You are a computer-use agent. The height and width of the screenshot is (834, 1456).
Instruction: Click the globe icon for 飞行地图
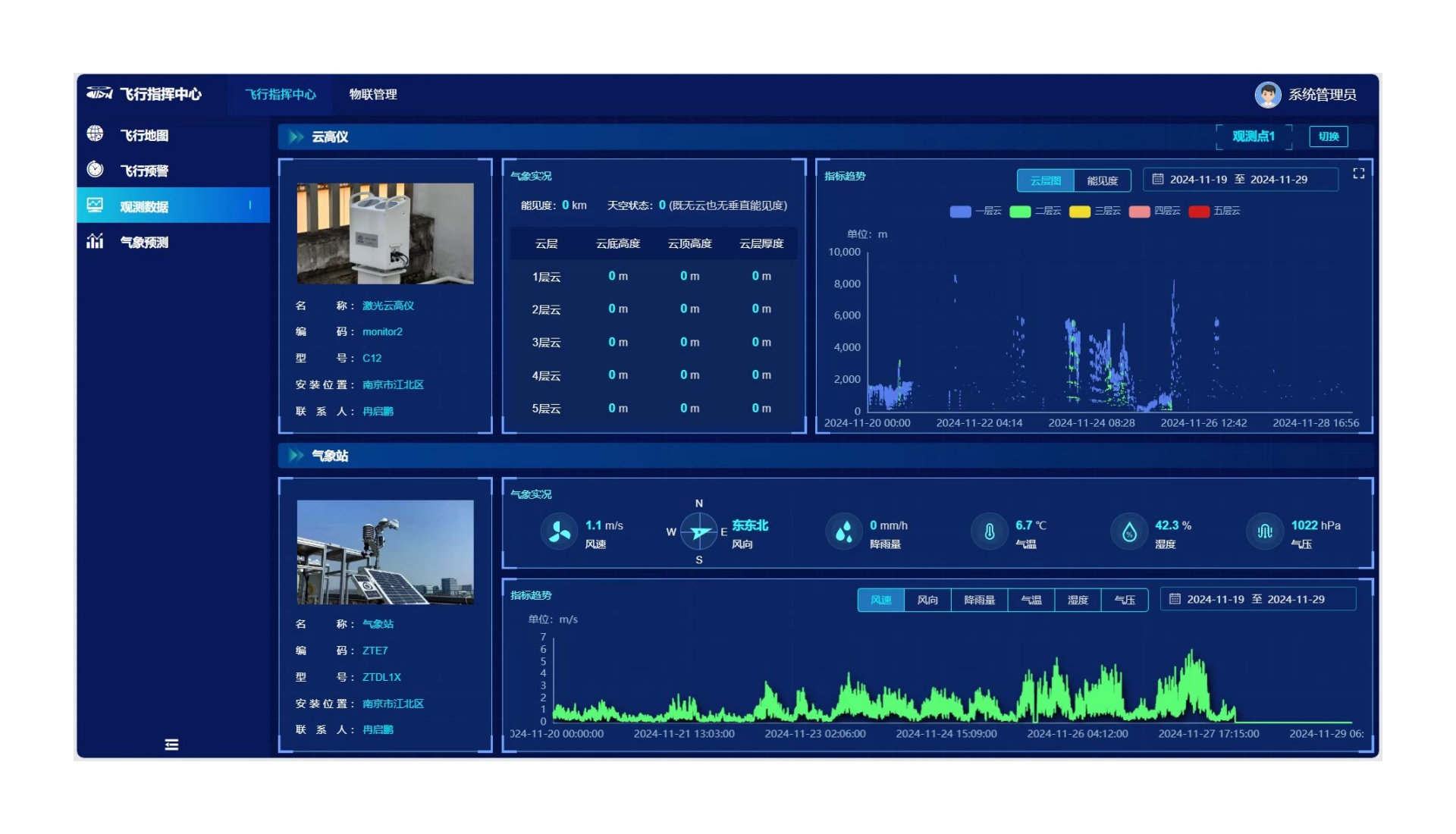(95, 134)
